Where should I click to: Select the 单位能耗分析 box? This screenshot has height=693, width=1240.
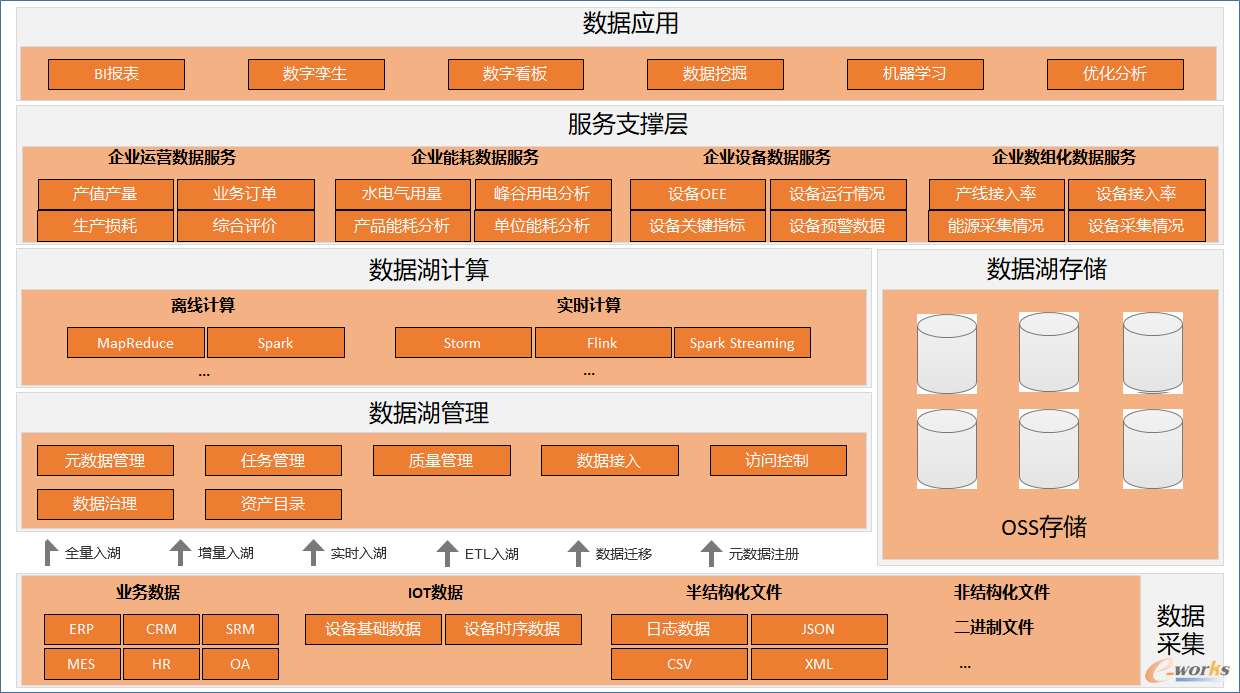542,226
